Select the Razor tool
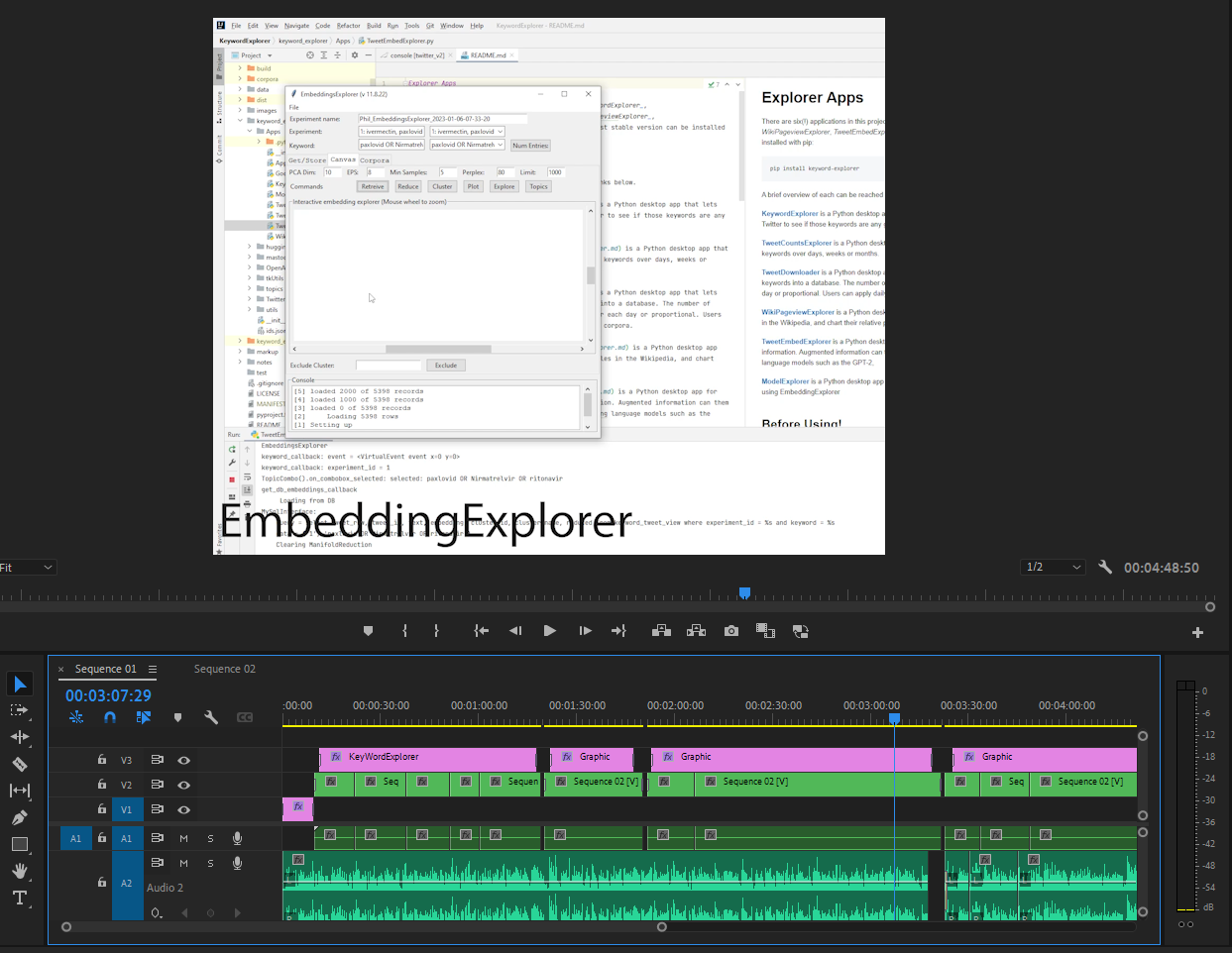Image resolution: width=1232 pixels, height=953 pixels. [x=19, y=764]
